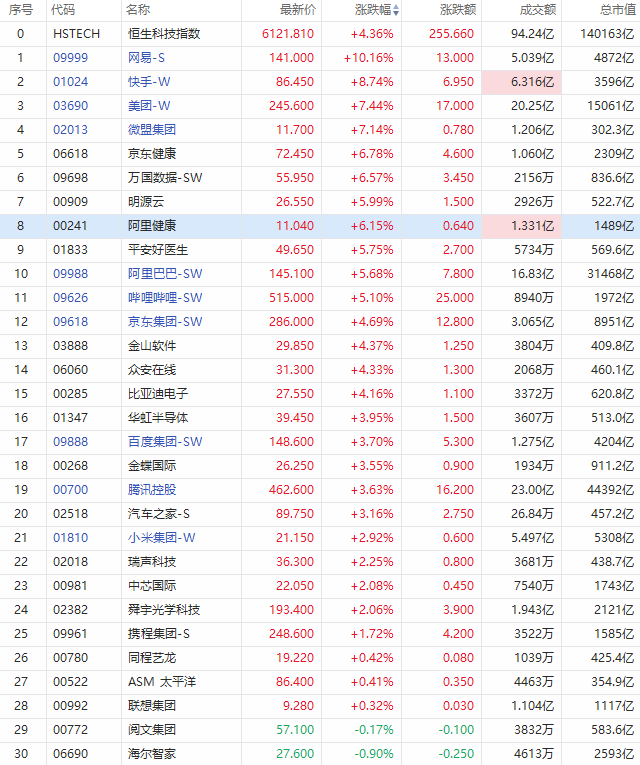Screen dimensions: 640x765
Task: Click the 序号 column header
Action: tap(20, 10)
